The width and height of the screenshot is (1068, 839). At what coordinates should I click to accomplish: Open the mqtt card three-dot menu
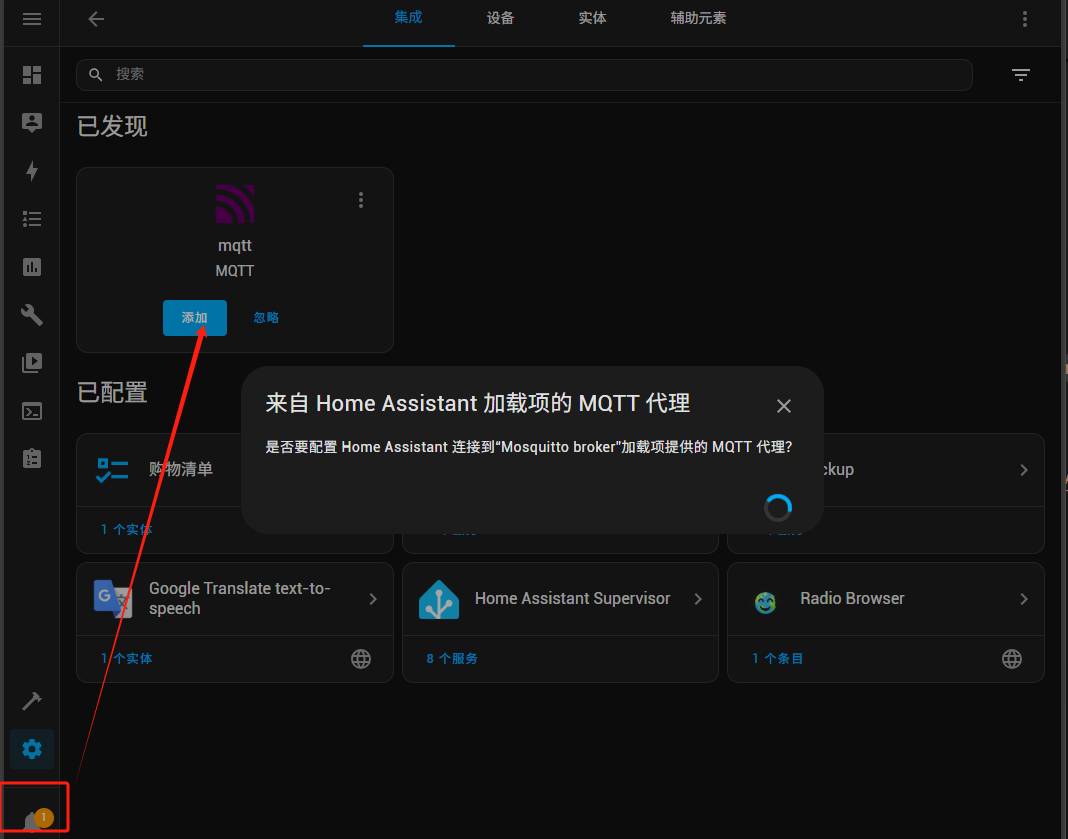(361, 200)
